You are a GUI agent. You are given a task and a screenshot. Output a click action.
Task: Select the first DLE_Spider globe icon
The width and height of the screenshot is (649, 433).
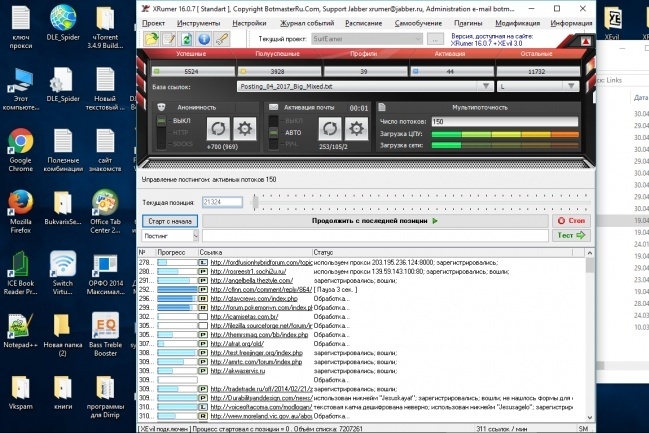point(63,22)
